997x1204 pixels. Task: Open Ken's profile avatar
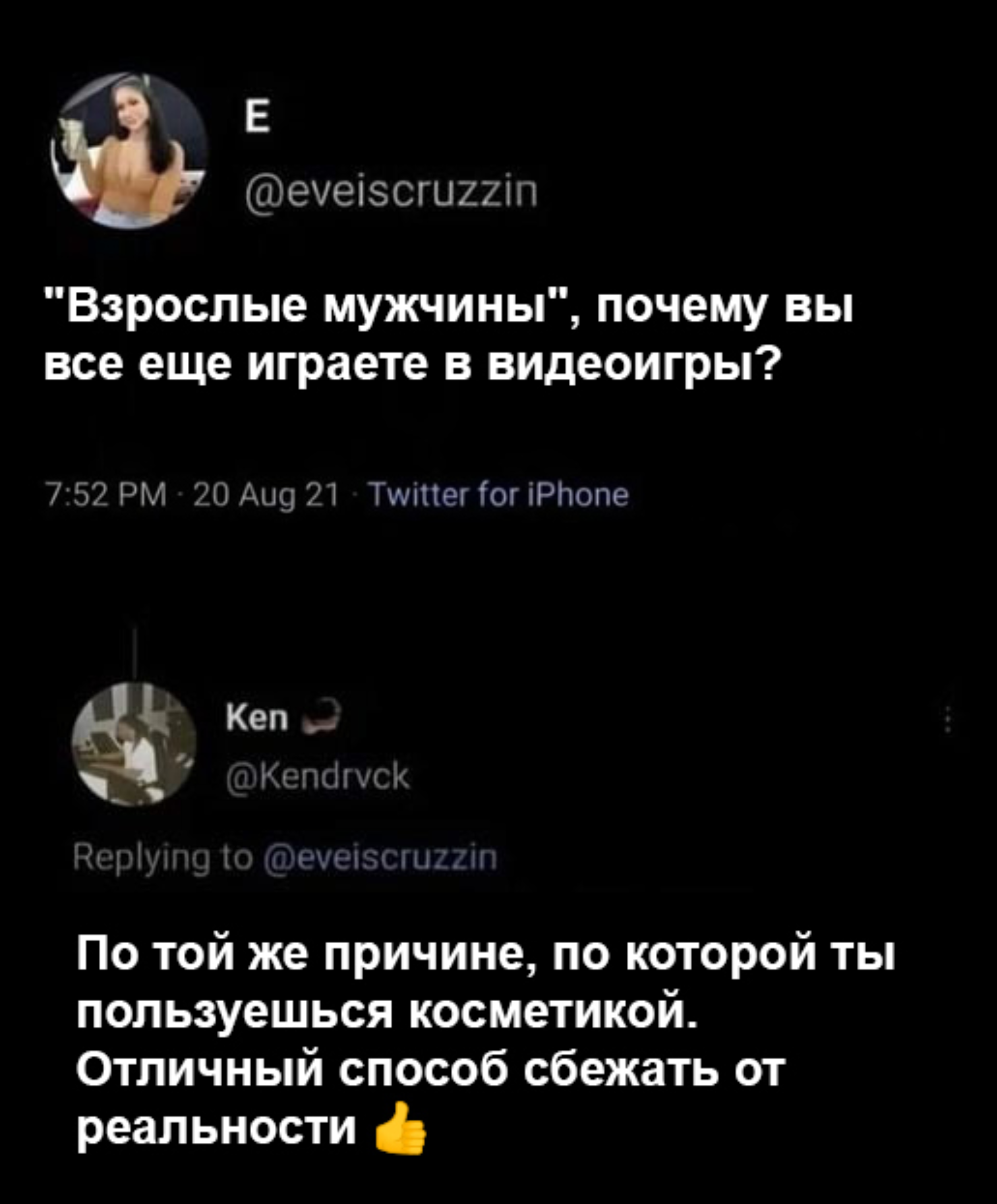click(x=134, y=744)
